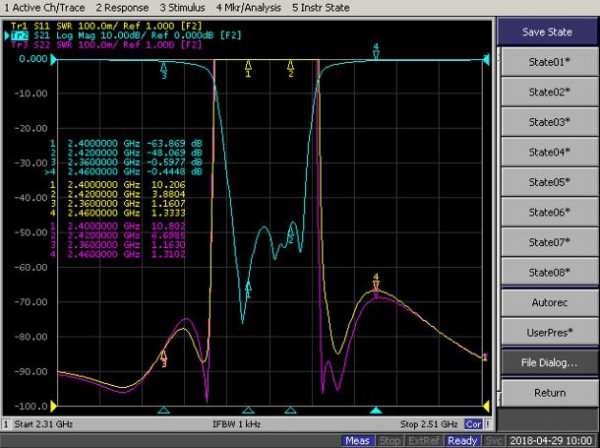
Task: Click cyan marker 1 readout -63.869 dB
Action: point(174,143)
